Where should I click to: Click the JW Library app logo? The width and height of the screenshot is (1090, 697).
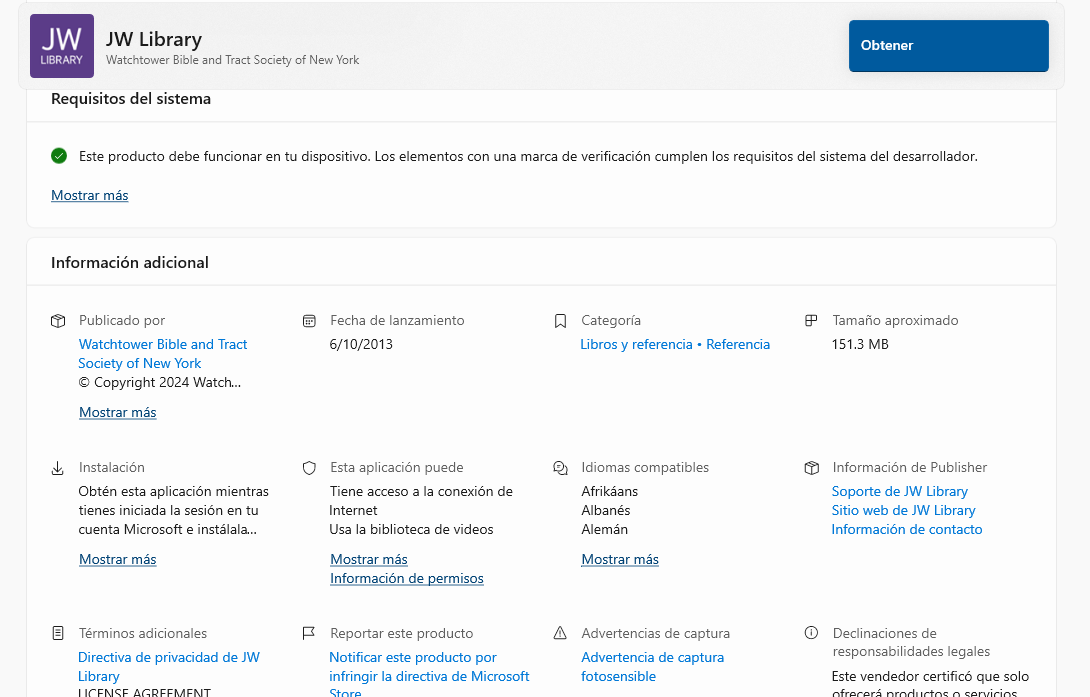[x=62, y=46]
